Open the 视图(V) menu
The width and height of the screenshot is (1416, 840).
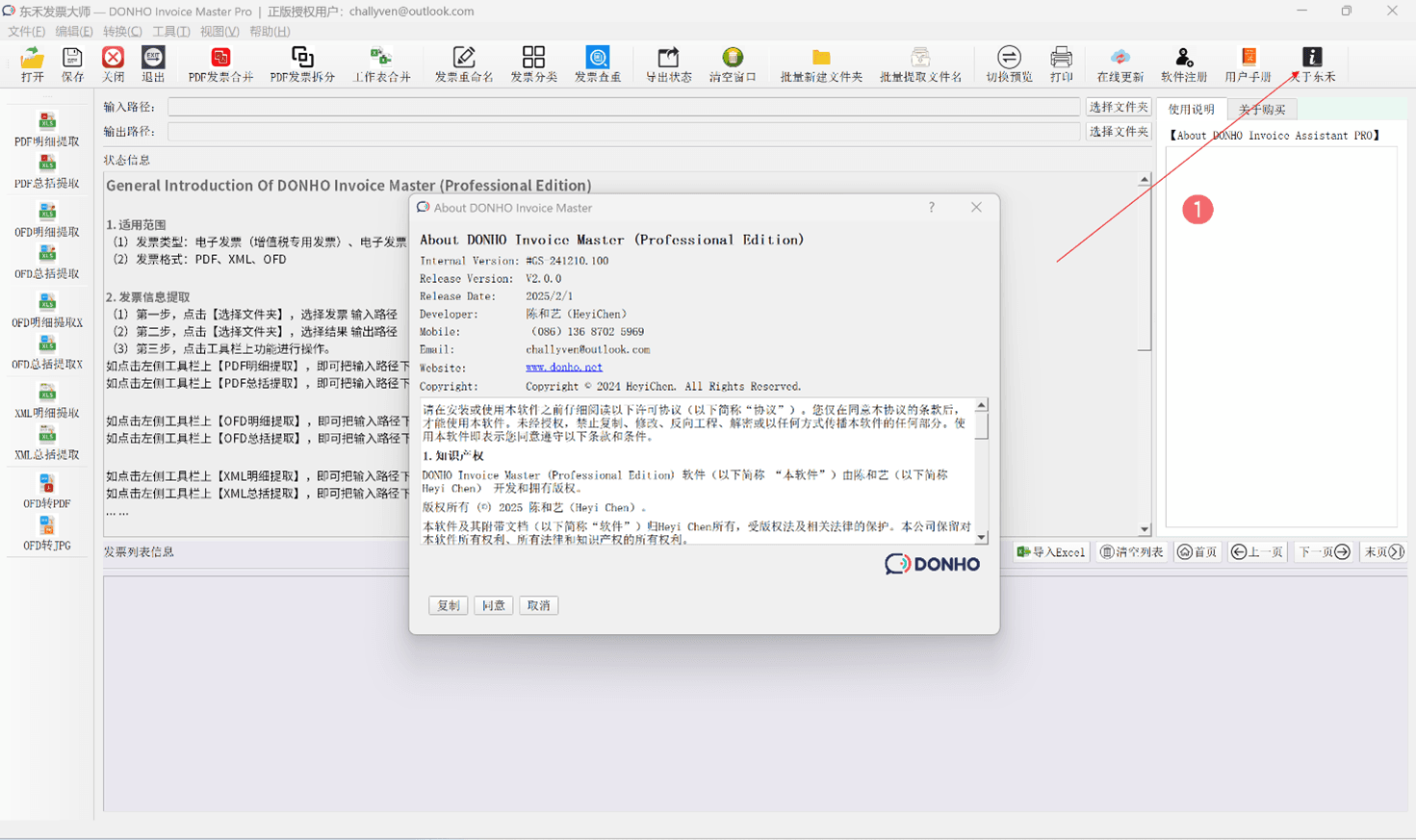[219, 32]
